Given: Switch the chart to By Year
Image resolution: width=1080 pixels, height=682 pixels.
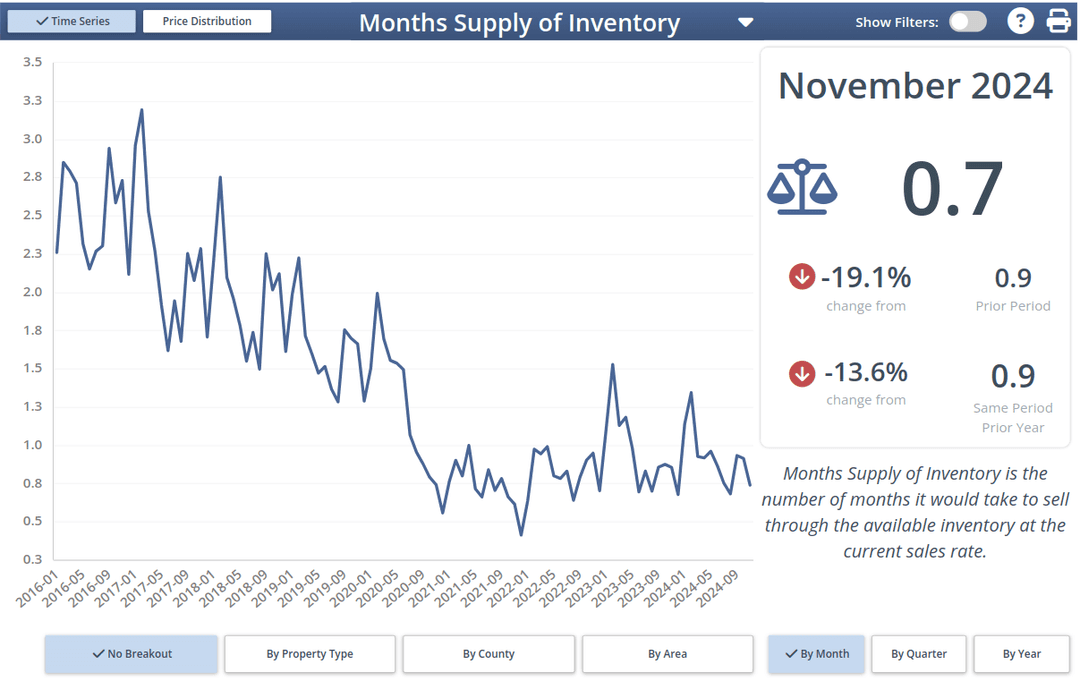Looking at the screenshot, I should (1021, 653).
